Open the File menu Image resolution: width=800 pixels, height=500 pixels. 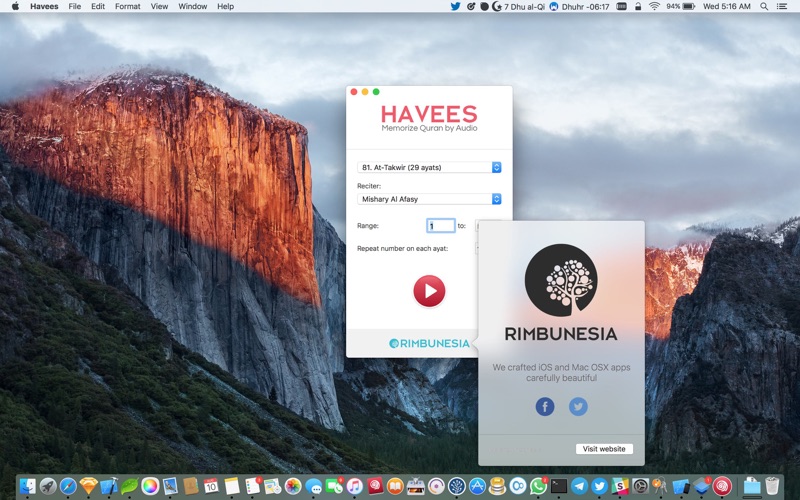(74, 6)
